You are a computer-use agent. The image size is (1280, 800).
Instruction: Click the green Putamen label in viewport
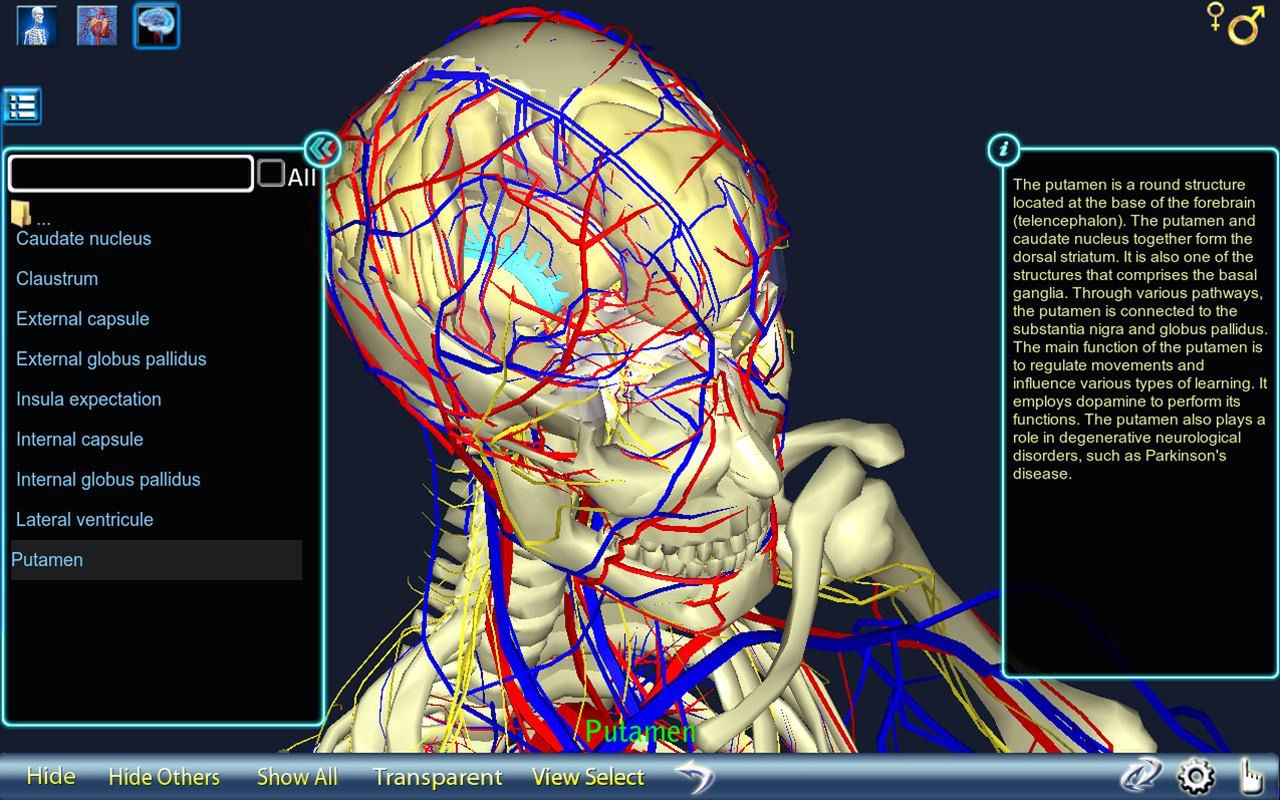(x=640, y=732)
